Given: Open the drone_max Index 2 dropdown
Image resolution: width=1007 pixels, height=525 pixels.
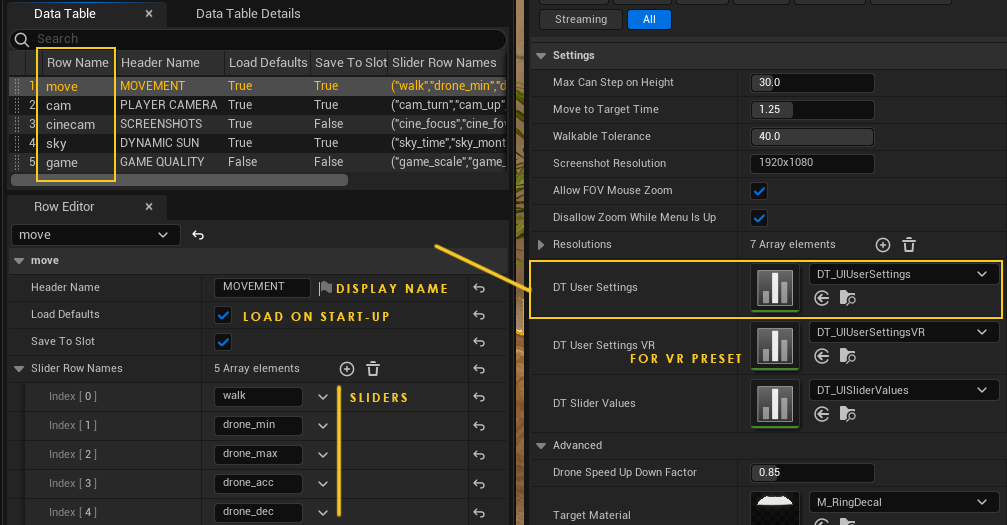Looking at the screenshot, I should pyautogui.click(x=323, y=454).
